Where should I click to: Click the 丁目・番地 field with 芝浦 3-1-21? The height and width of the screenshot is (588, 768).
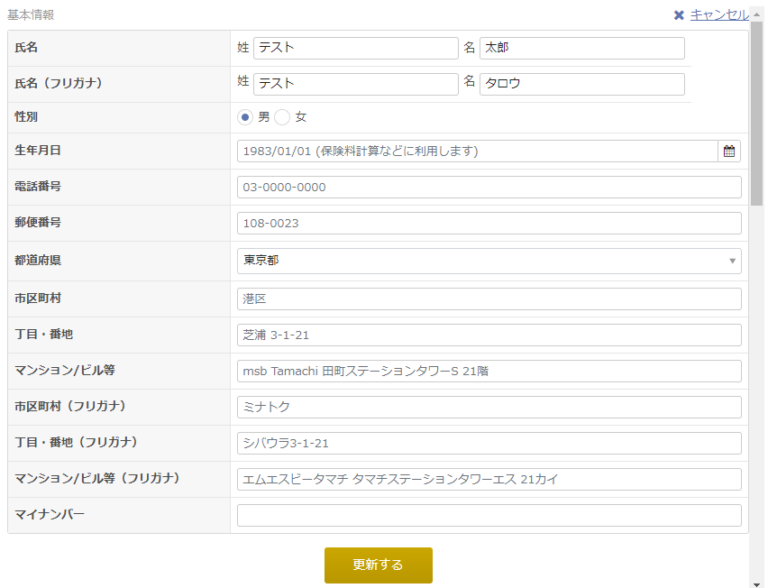click(489, 335)
